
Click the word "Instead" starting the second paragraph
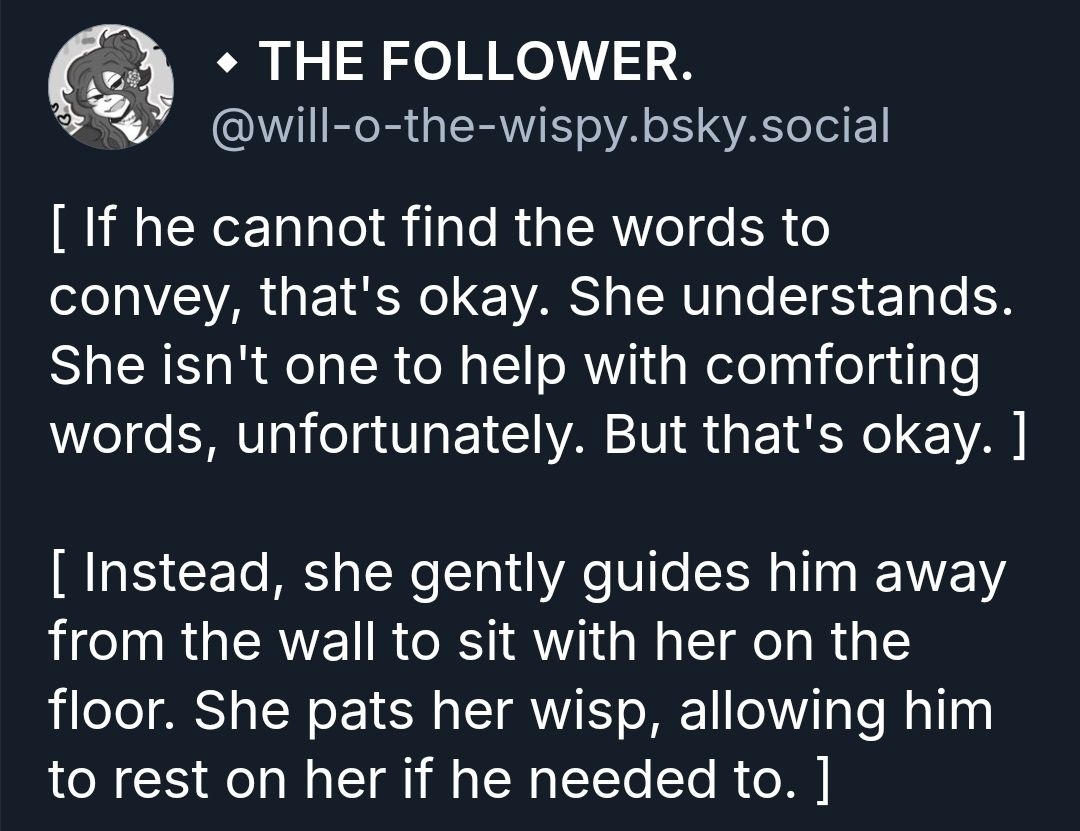click(177, 574)
